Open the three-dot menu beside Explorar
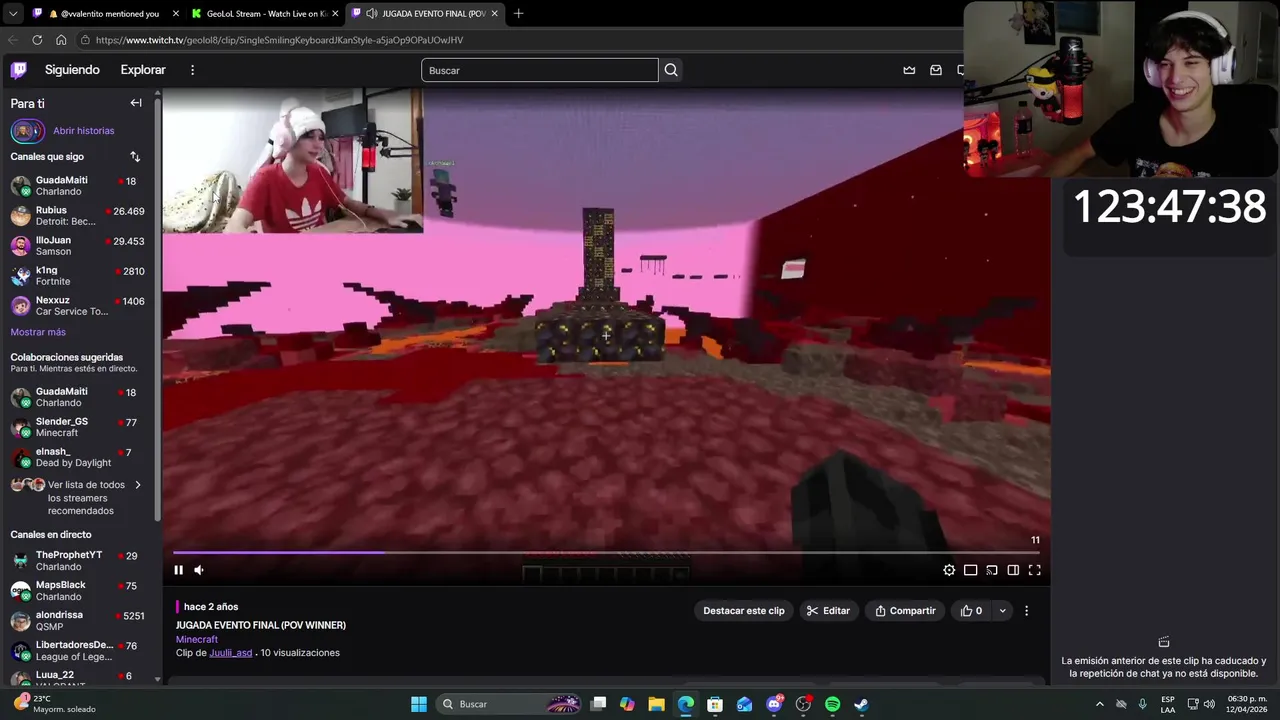This screenshot has width=1280, height=720. coord(193,70)
